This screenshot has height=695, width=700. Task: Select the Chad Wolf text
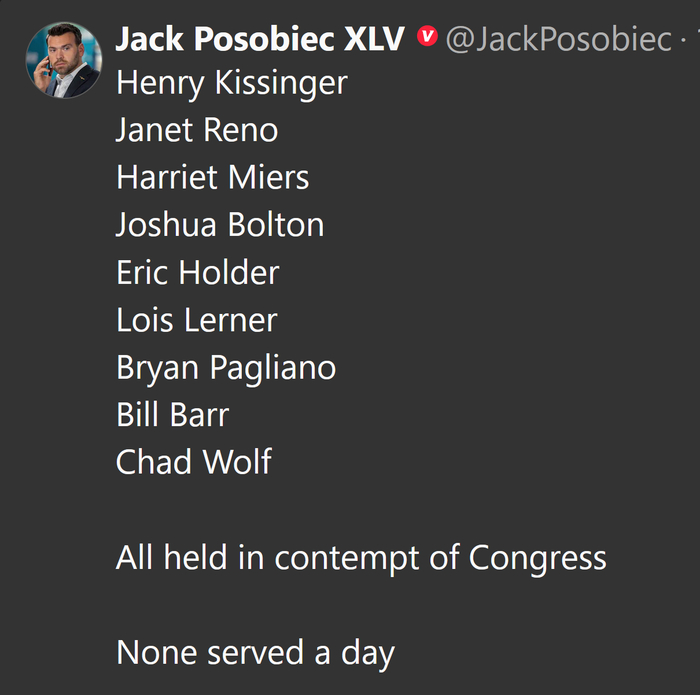194,462
